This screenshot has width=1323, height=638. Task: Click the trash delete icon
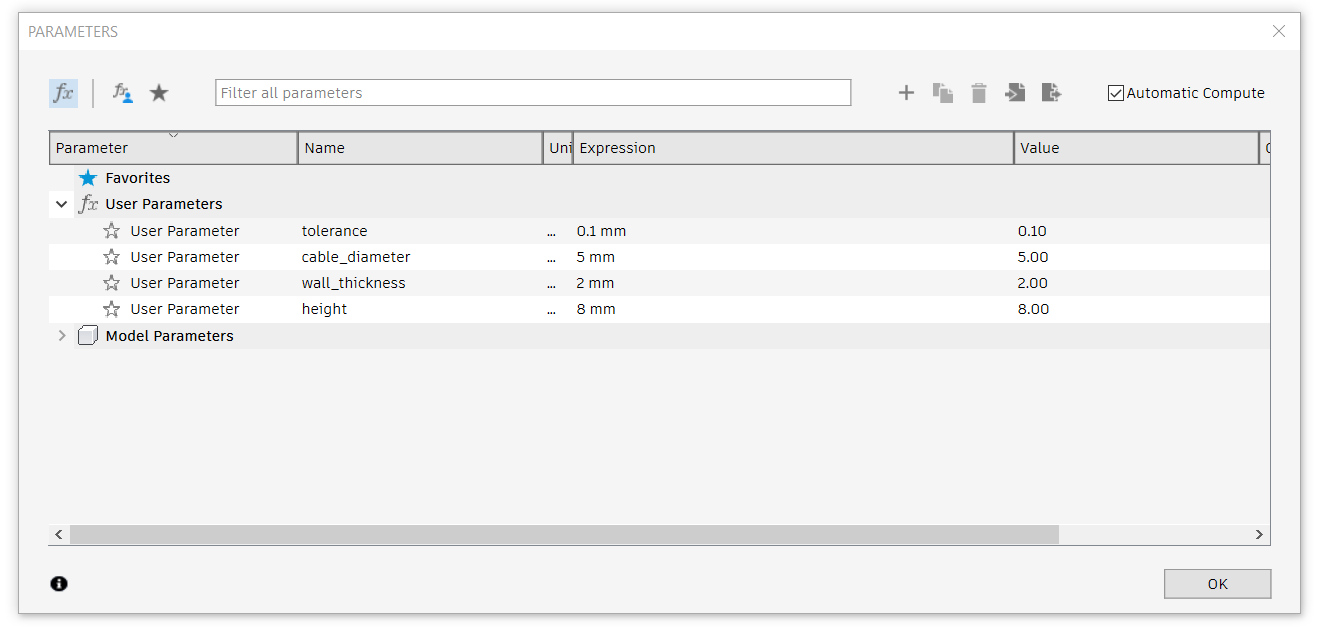coord(979,93)
